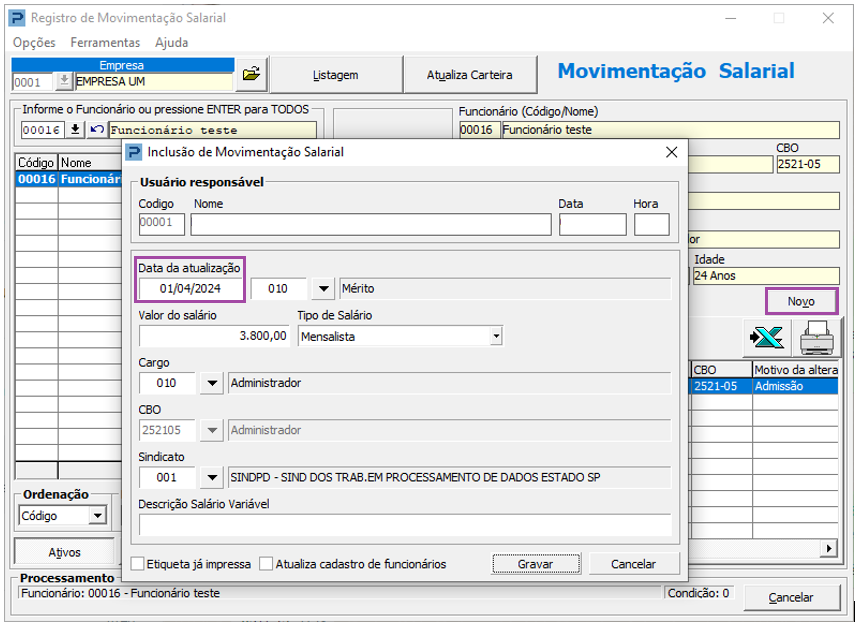The image size is (859, 626).
Task: Click the company code lookup arrow icon
Action: tap(64, 82)
